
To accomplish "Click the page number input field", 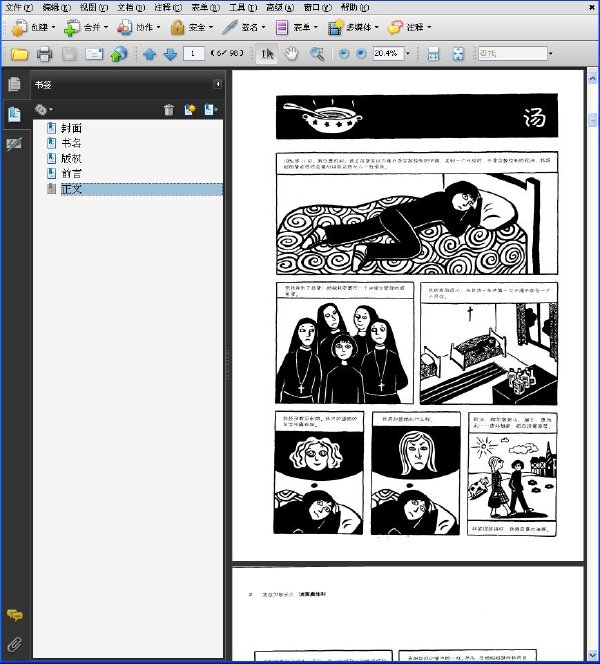I will pos(194,53).
